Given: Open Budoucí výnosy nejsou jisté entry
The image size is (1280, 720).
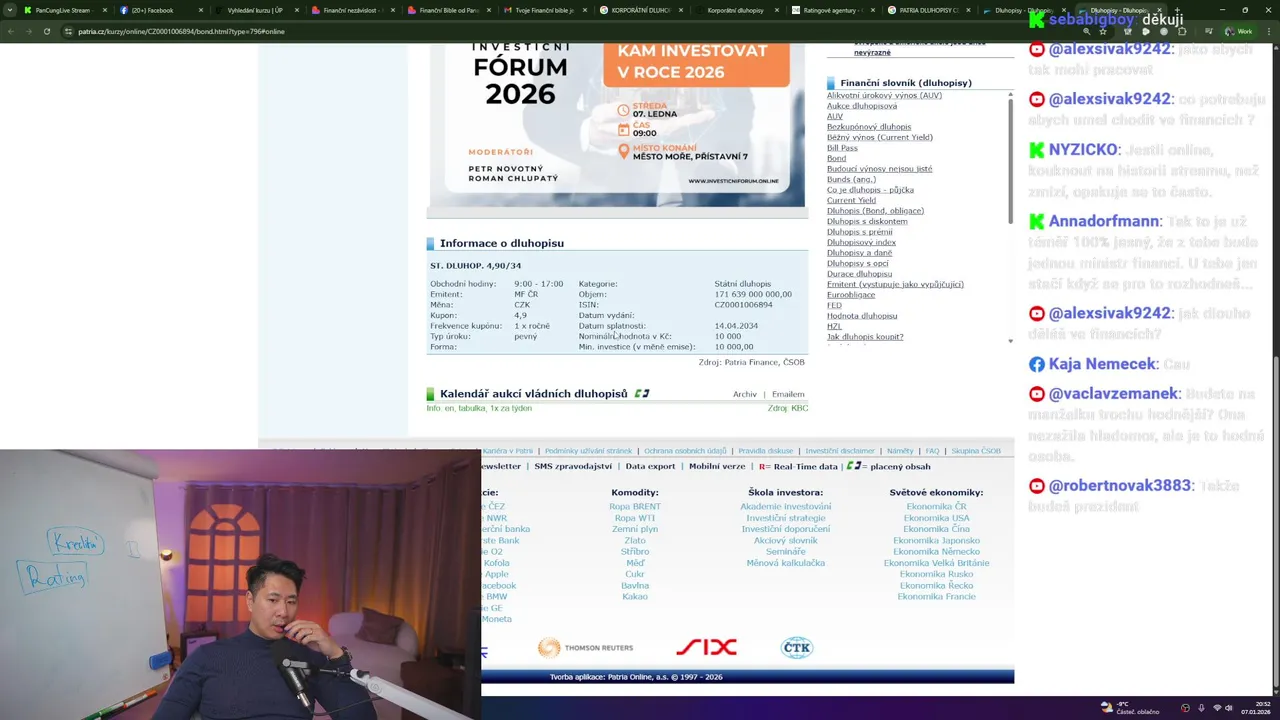Looking at the screenshot, I should [x=880, y=169].
